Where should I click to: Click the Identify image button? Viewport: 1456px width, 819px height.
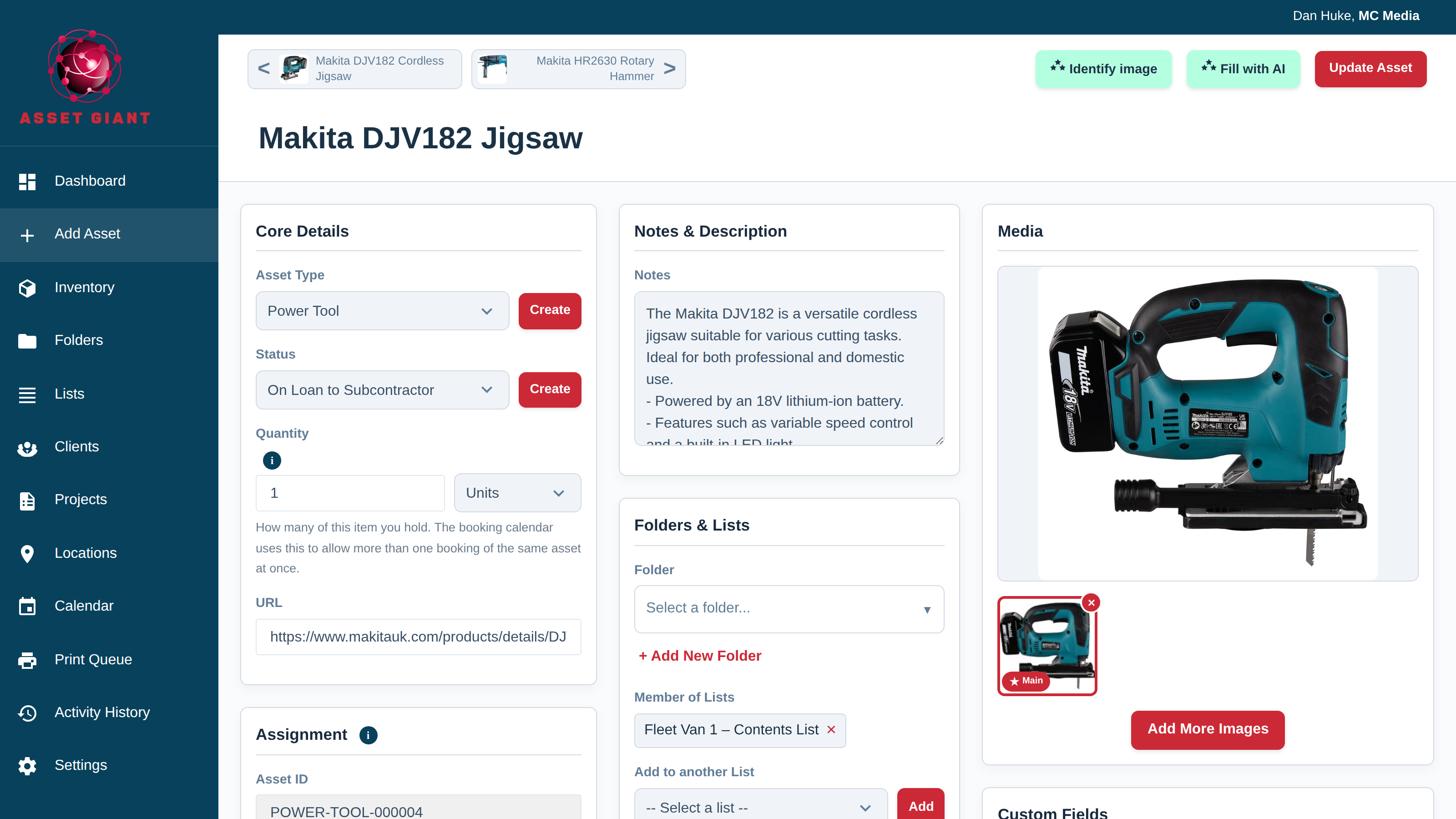click(x=1103, y=68)
